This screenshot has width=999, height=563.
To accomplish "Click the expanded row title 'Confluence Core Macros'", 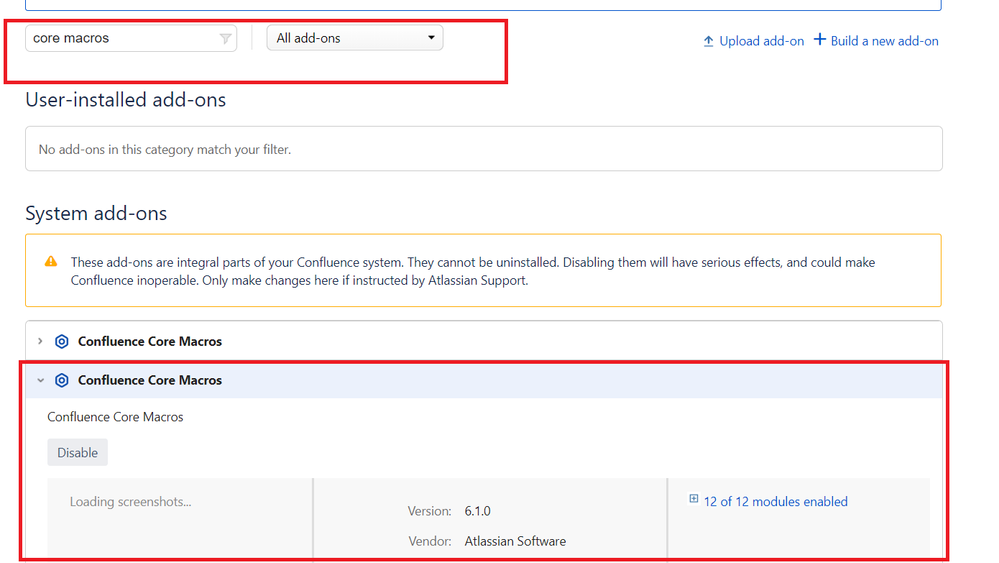I will pos(150,380).
